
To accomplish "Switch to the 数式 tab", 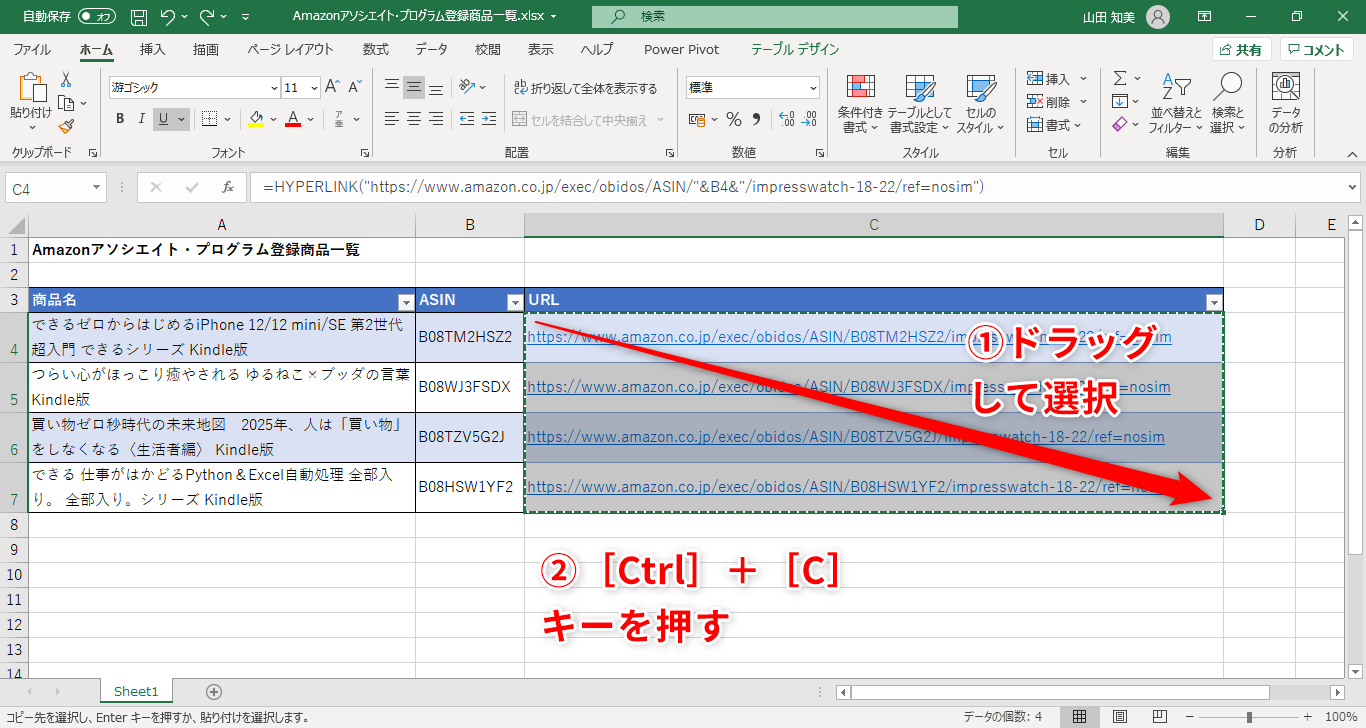I will 376,49.
